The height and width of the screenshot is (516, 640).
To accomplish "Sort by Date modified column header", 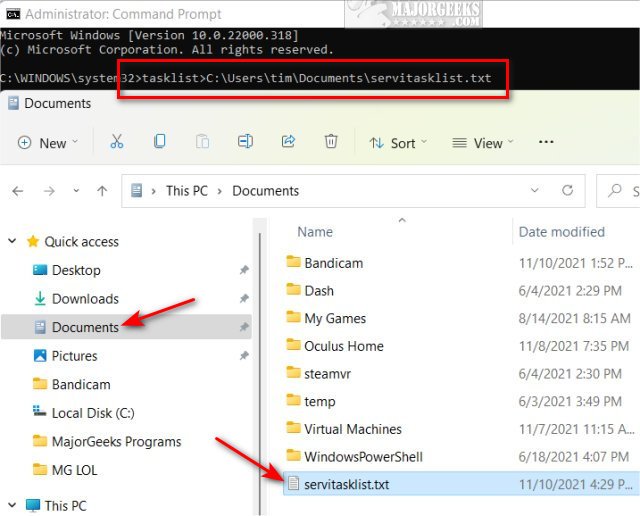I will click(562, 232).
